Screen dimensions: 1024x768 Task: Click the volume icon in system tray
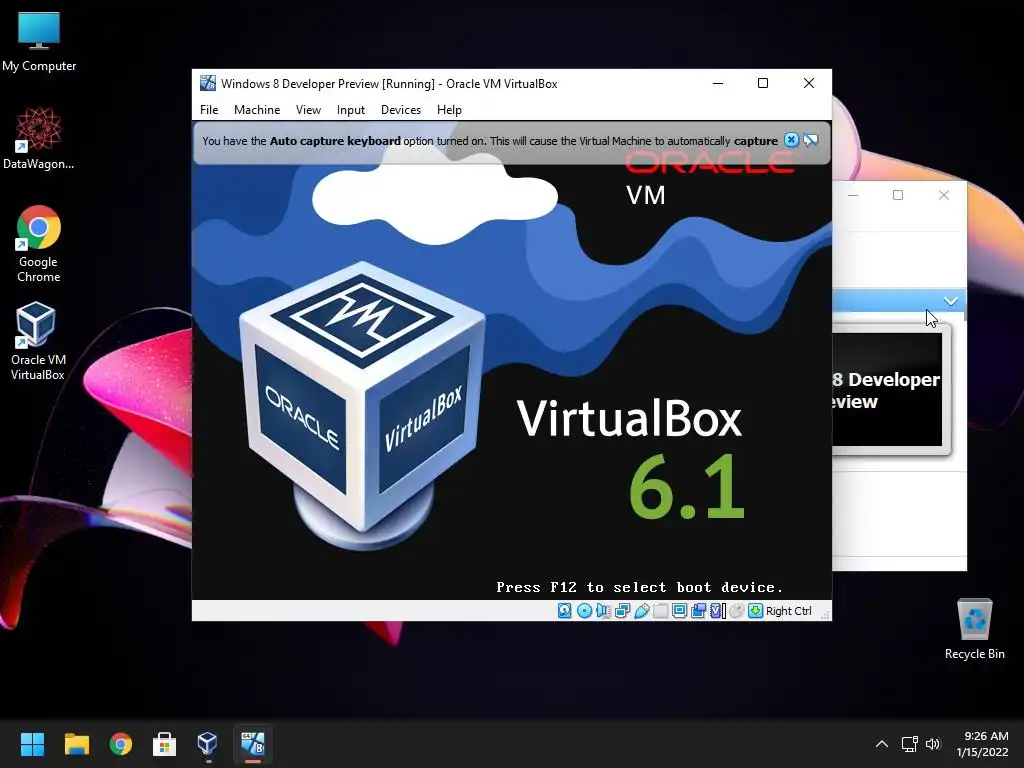point(933,744)
